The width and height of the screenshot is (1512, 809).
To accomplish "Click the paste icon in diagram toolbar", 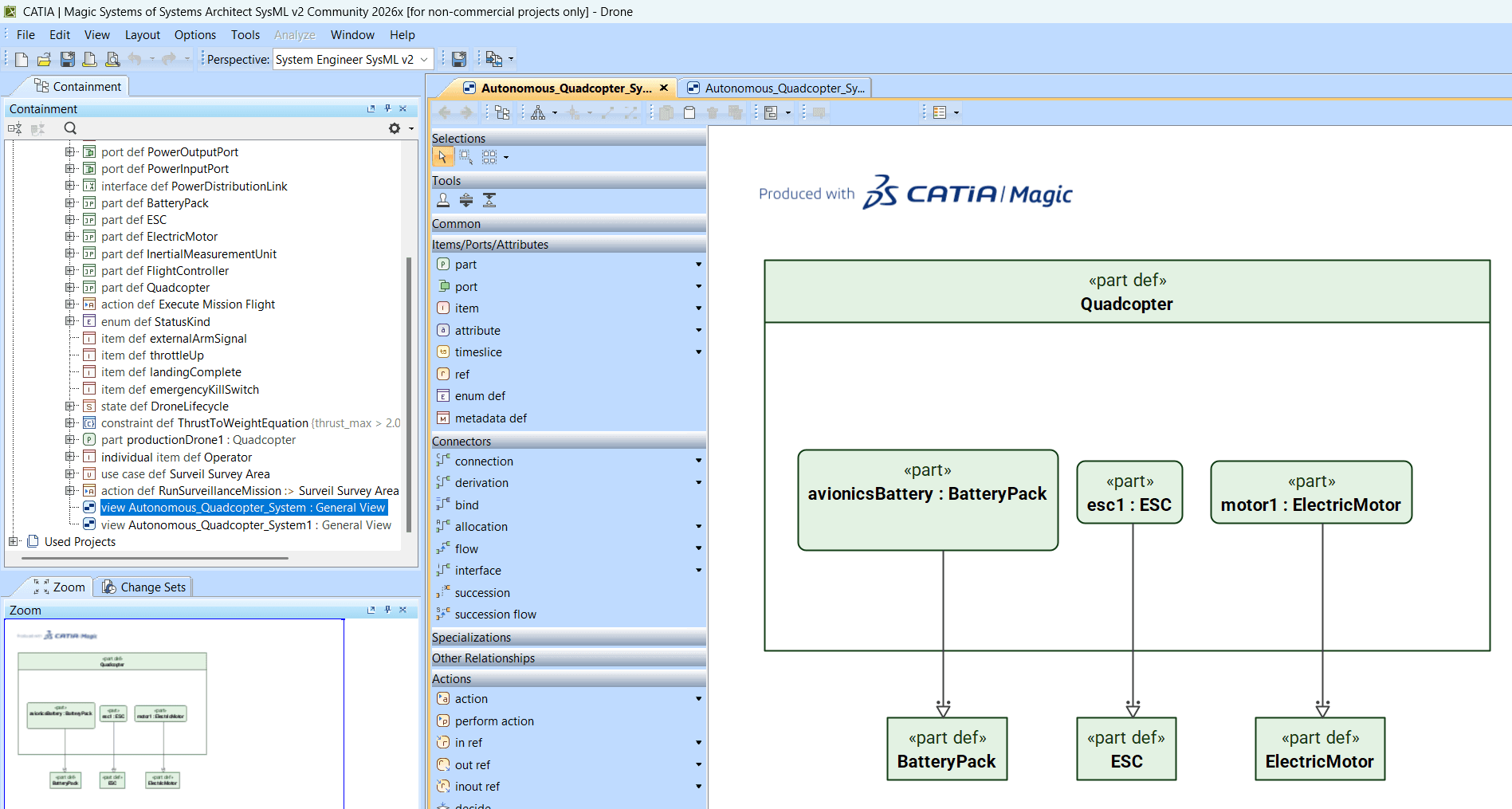I will (689, 112).
